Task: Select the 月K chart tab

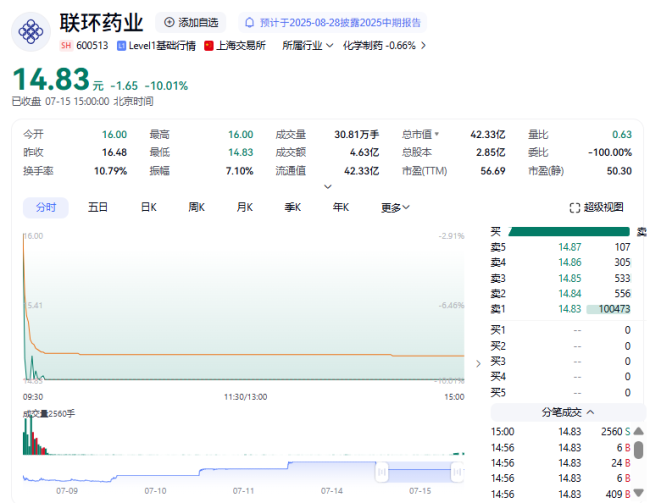Action: (244, 207)
